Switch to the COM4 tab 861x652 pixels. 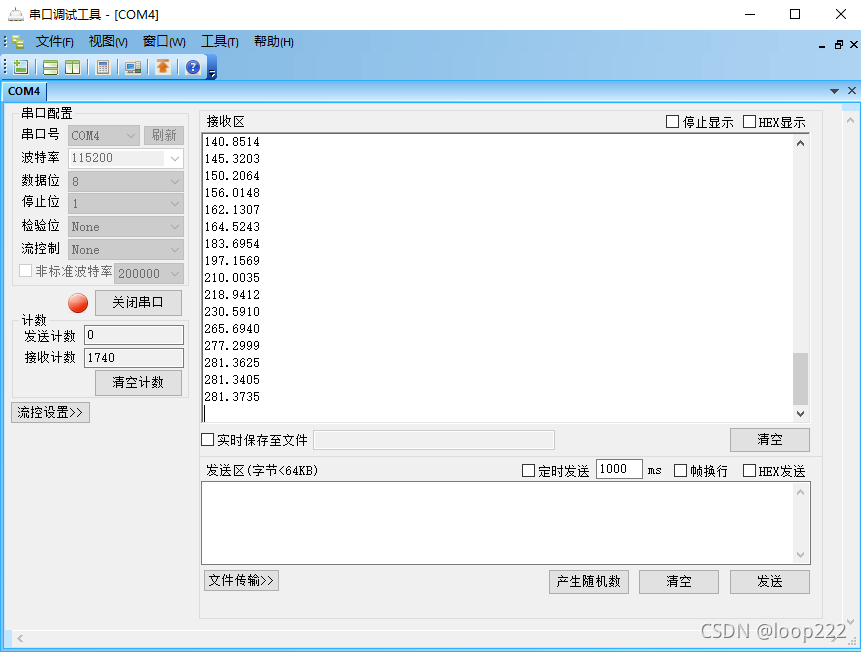point(24,91)
